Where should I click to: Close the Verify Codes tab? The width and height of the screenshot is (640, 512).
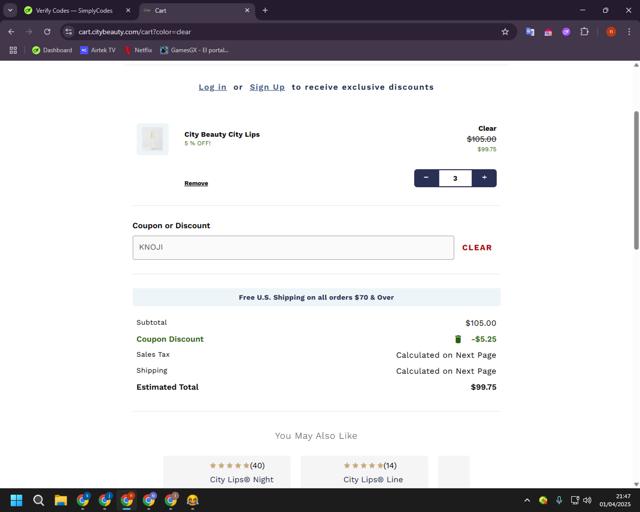tap(128, 11)
